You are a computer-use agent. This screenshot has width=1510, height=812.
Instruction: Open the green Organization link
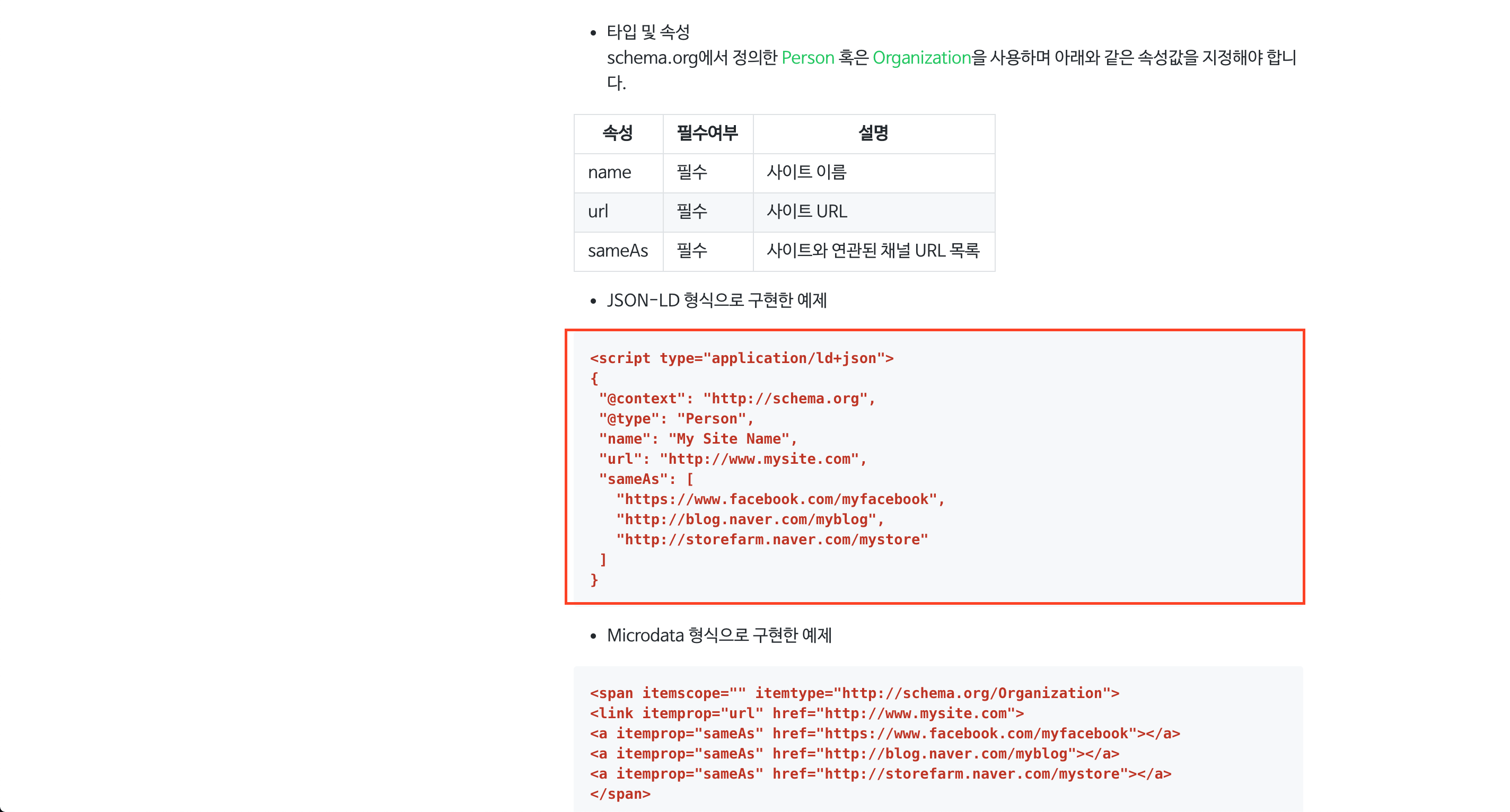tap(921, 57)
